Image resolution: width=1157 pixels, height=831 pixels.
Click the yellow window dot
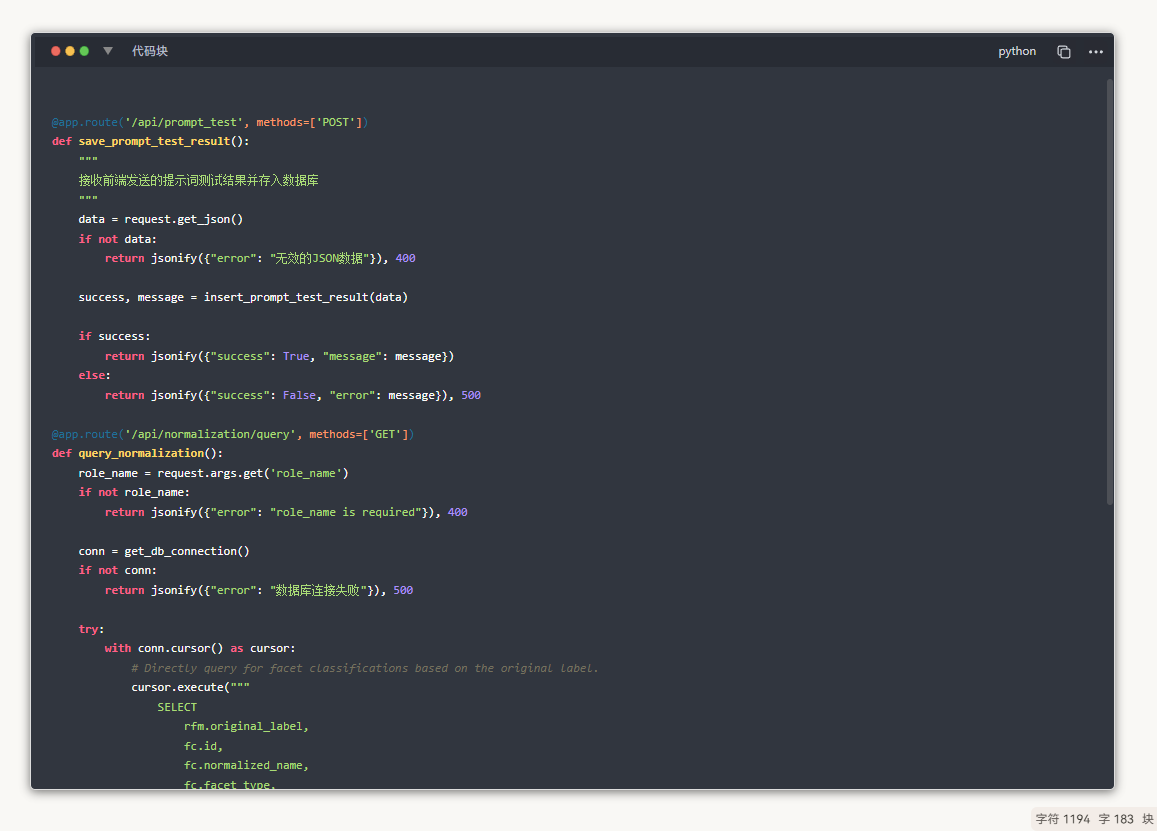tap(70, 51)
